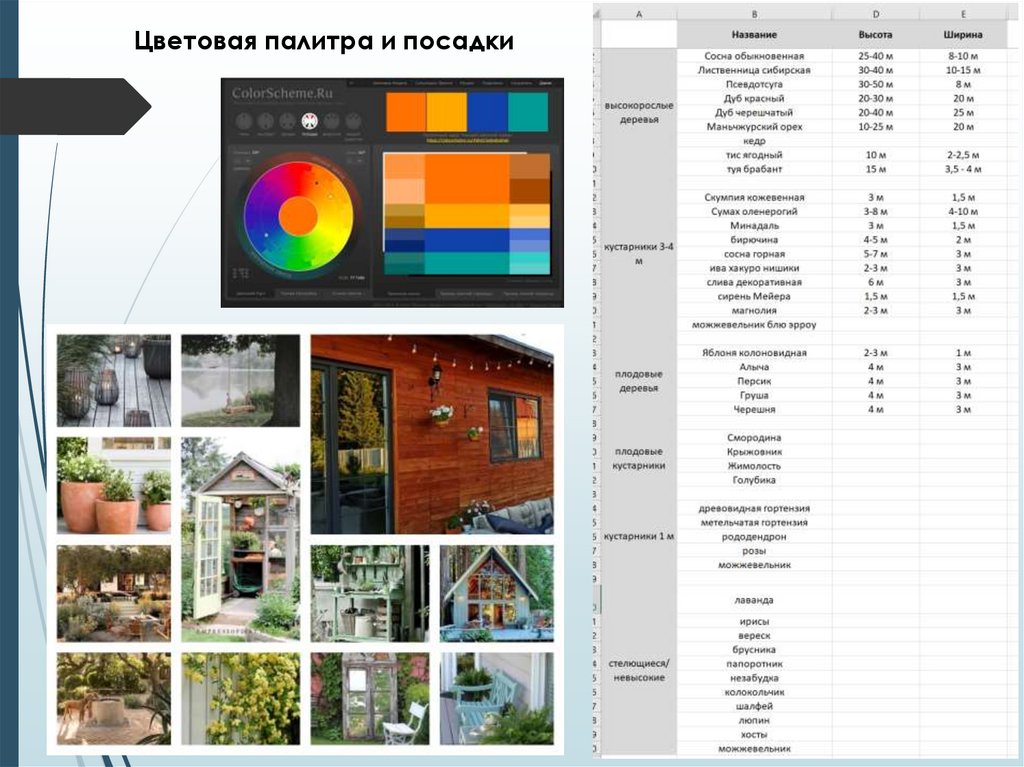This screenshot has width=1024, height=767.
Task: Click the 'Дуб красный' cell
Action: 754,99
